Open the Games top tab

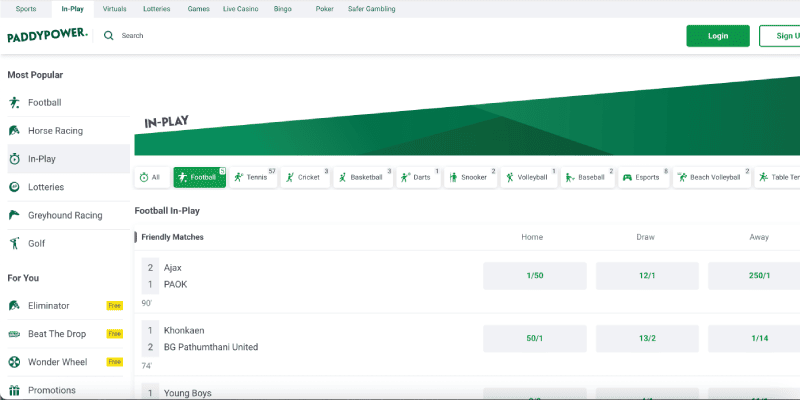pyautogui.click(x=198, y=9)
